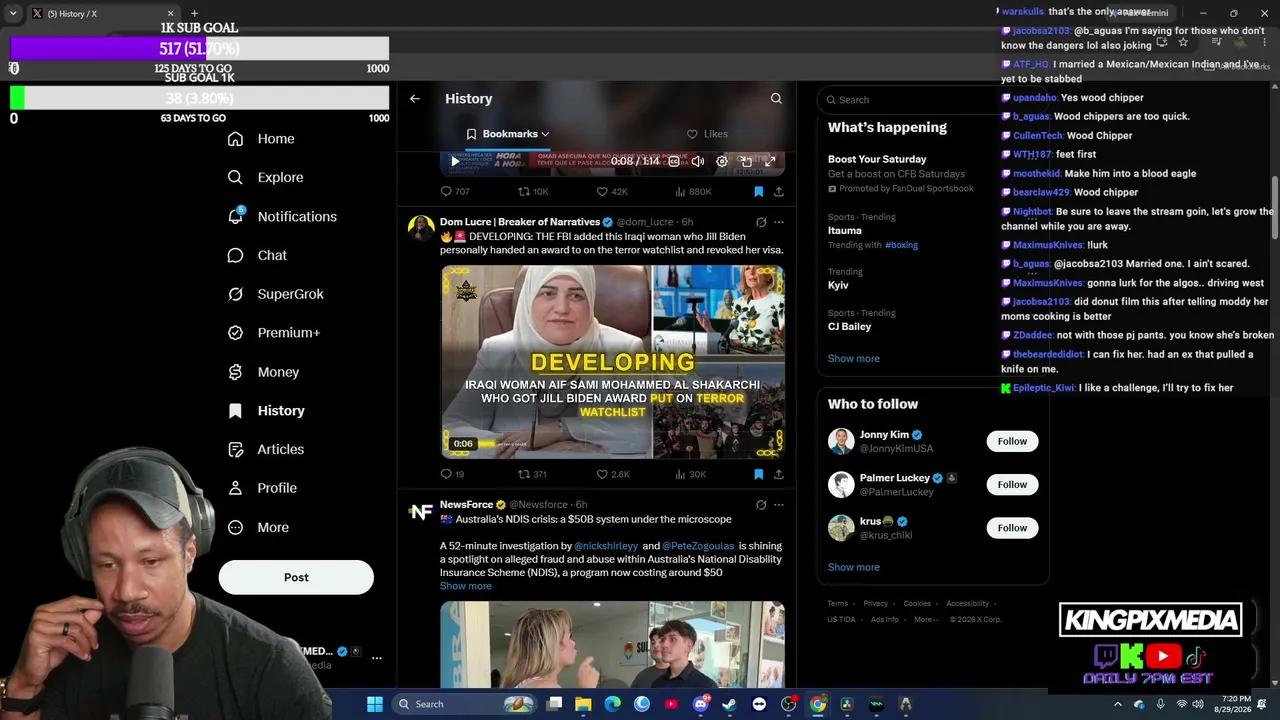The width and height of the screenshot is (1280, 720).
Task: Go to Home in the sidebar
Action: (261, 139)
